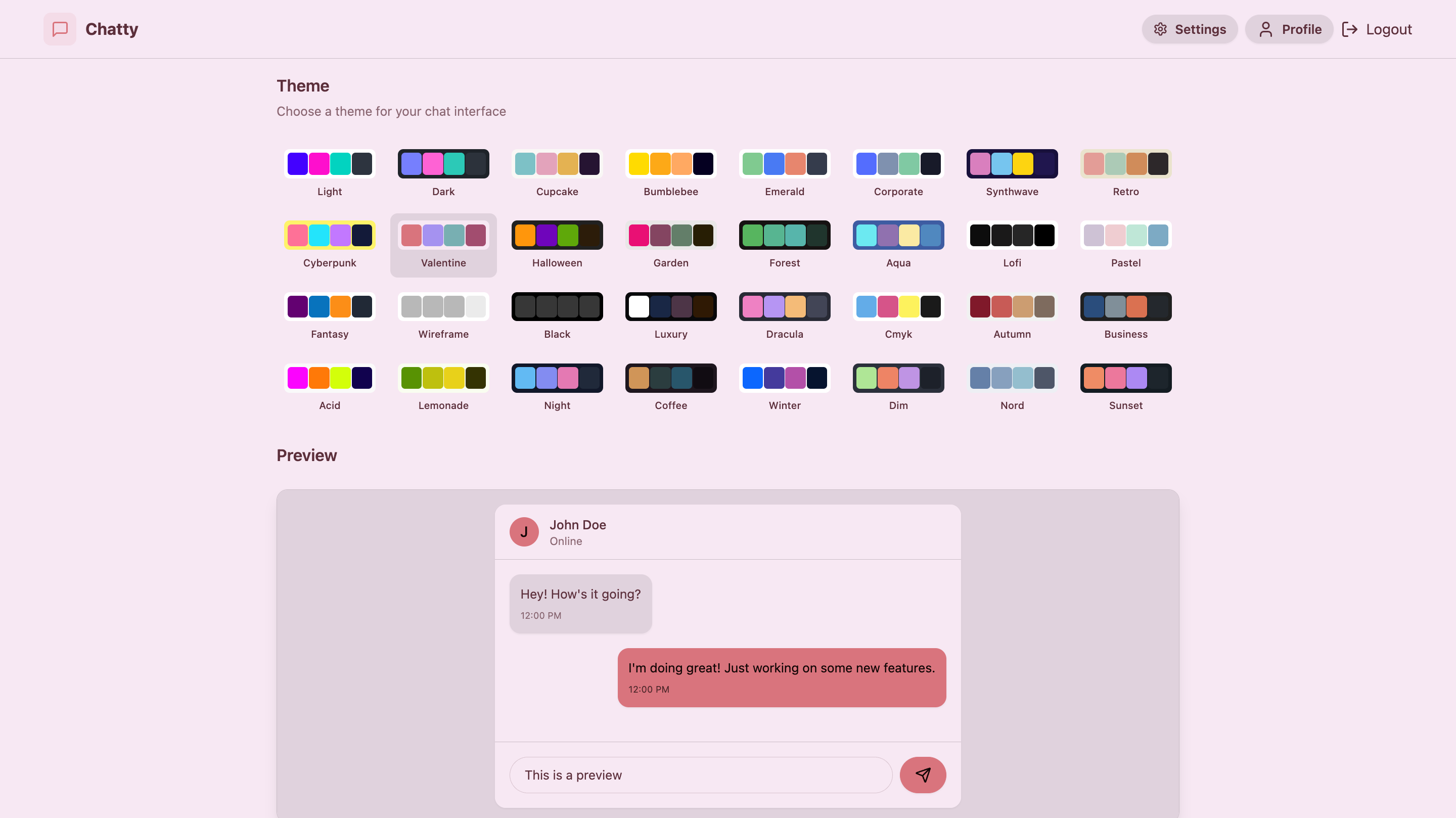Click the 'This is a preview' message input
The width and height of the screenshot is (1456, 818).
coord(701,775)
